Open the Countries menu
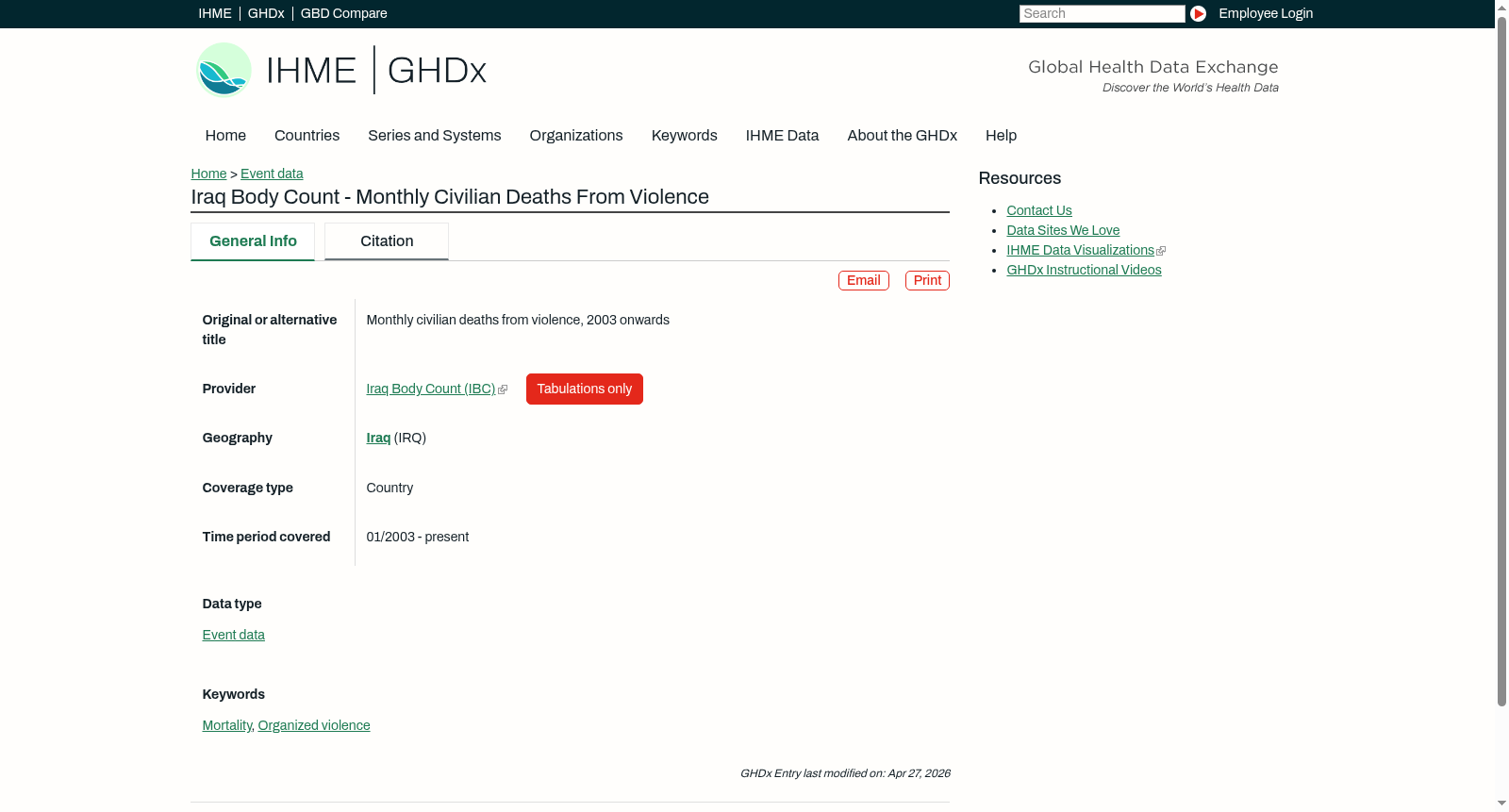The width and height of the screenshot is (1509, 812). (x=307, y=136)
